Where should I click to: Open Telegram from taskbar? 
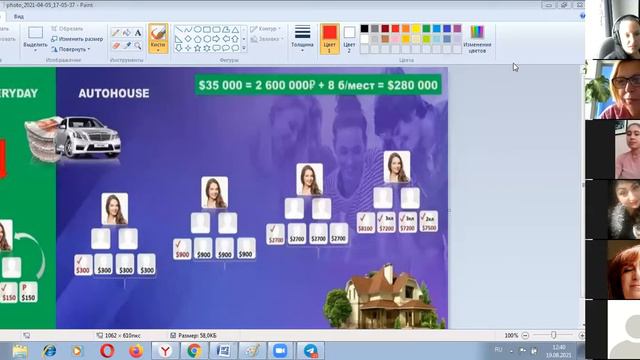coord(311,351)
